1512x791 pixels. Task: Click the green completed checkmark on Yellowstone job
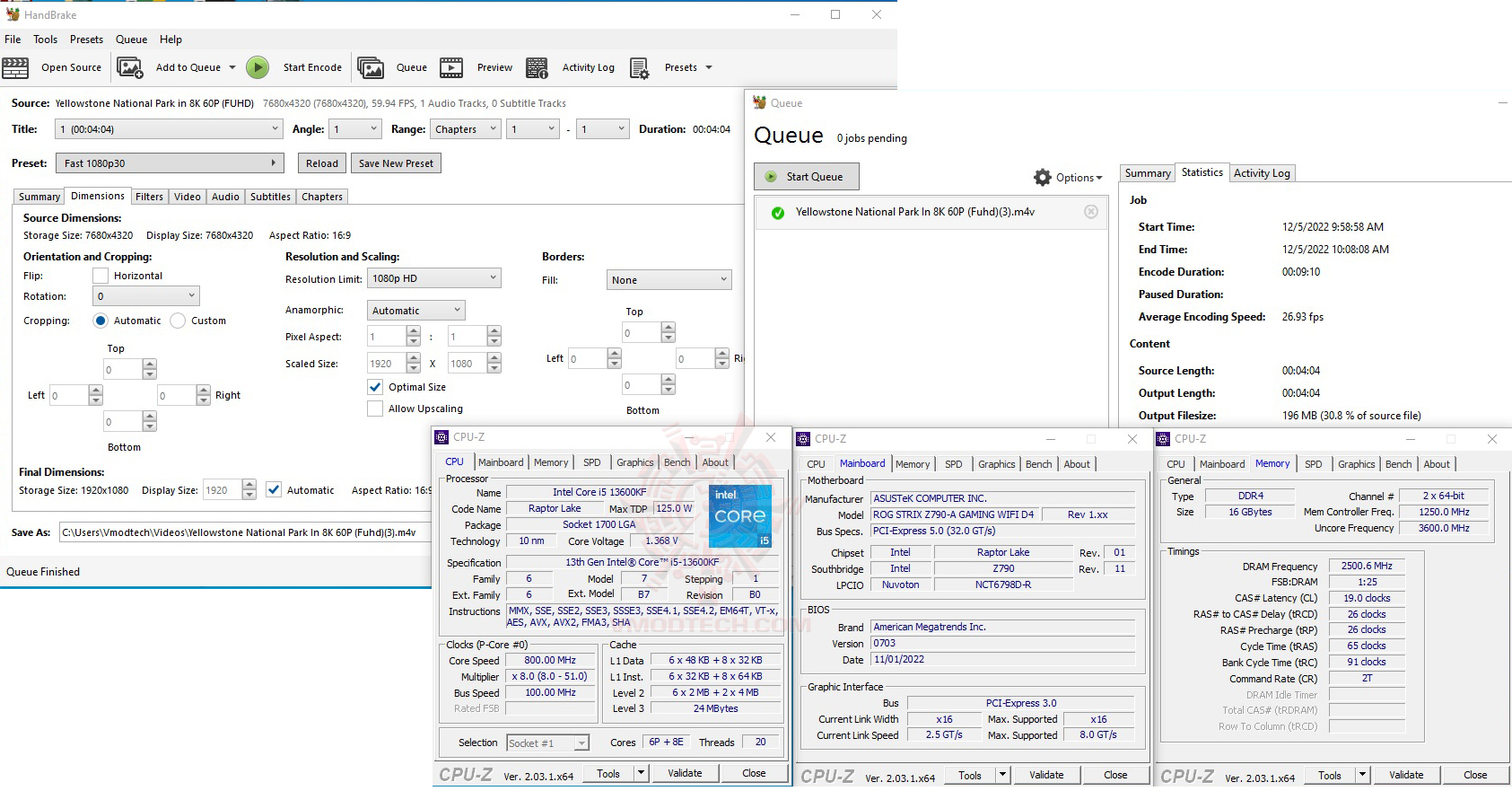pyautogui.click(x=778, y=213)
